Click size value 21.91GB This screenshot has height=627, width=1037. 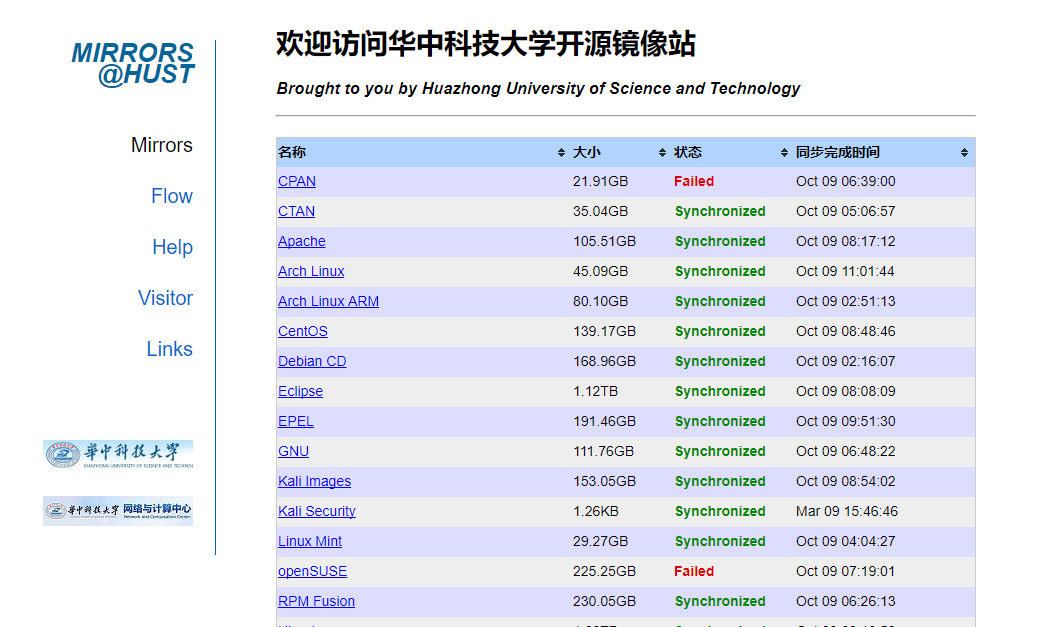click(601, 181)
